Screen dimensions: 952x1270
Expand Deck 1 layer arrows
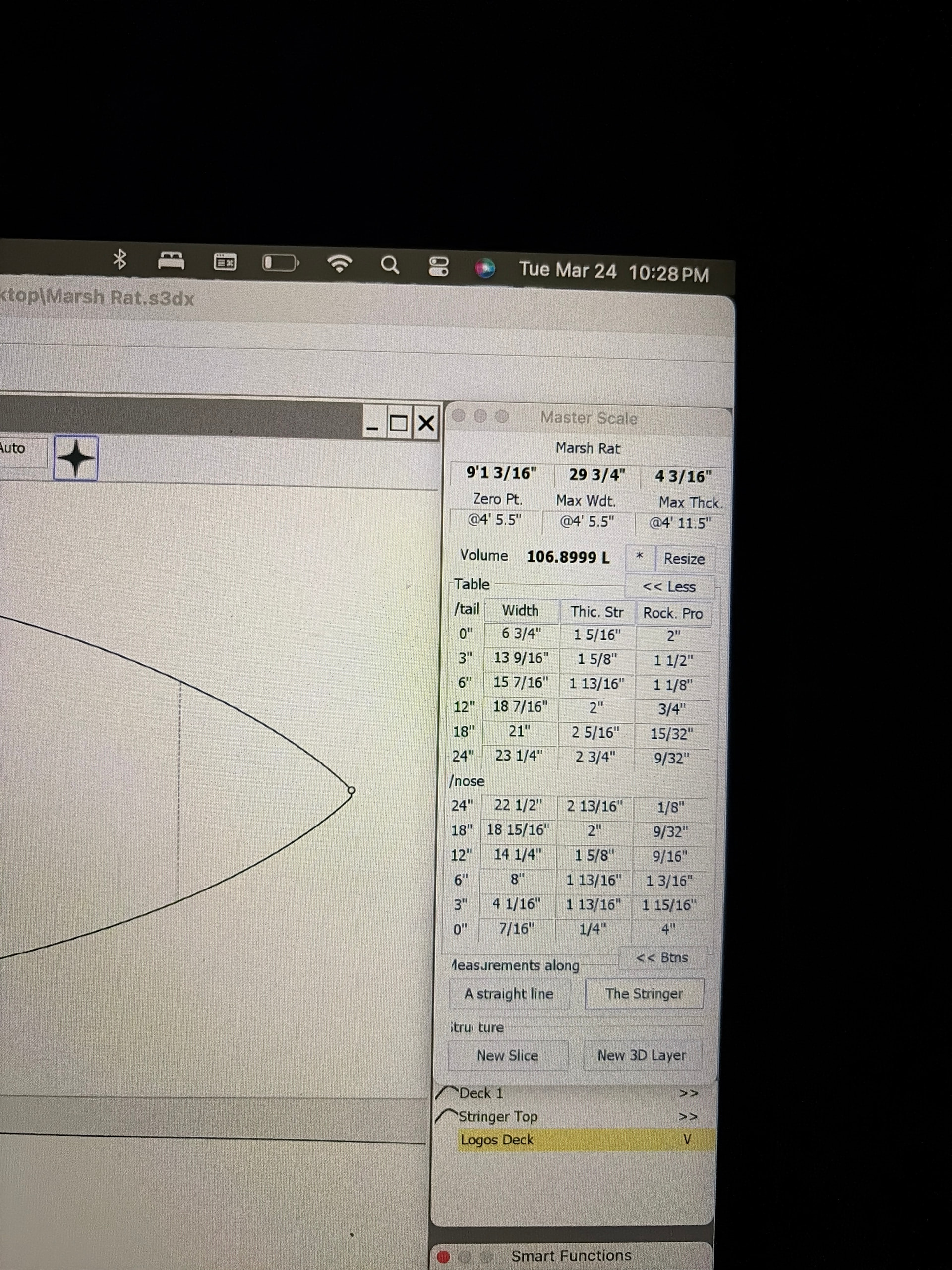pyautogui.click(x=688, y=1094)
